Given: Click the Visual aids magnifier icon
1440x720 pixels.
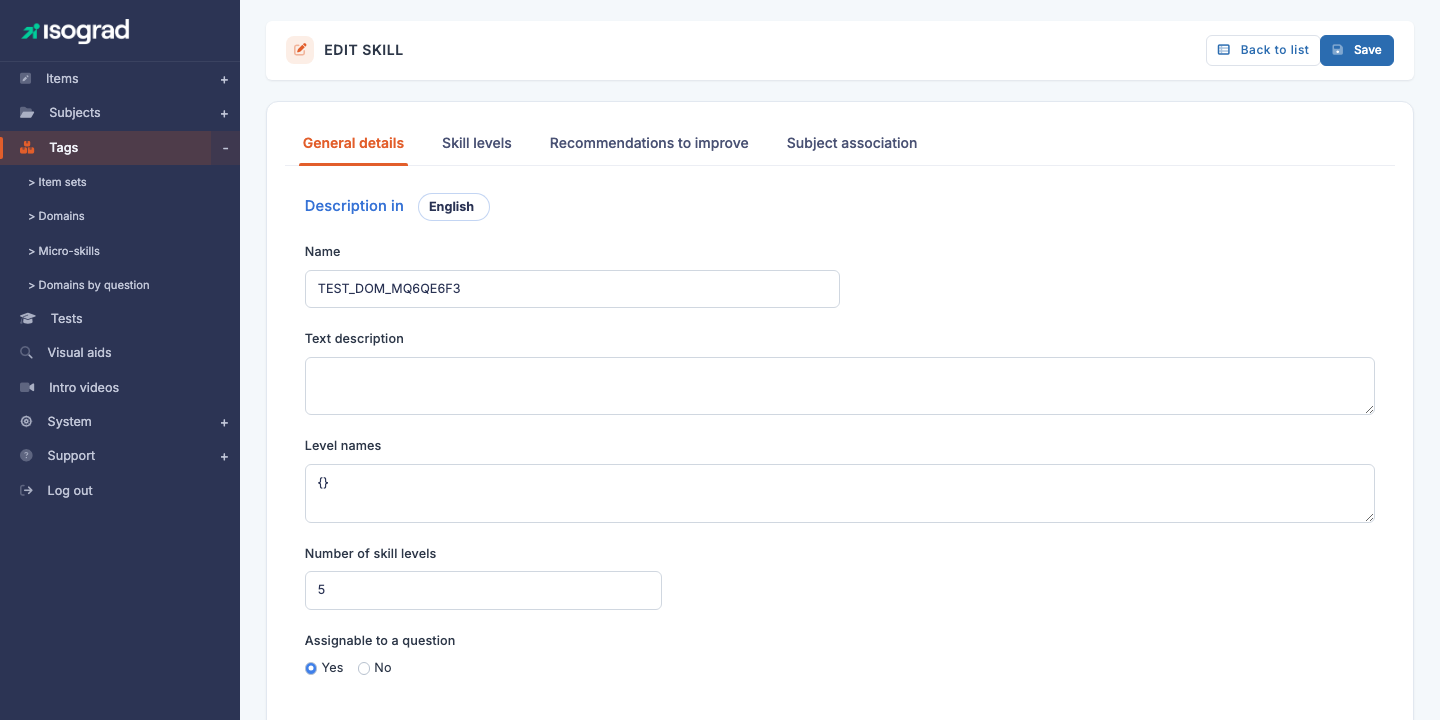Looking at the screenshot, I should 26,352.
